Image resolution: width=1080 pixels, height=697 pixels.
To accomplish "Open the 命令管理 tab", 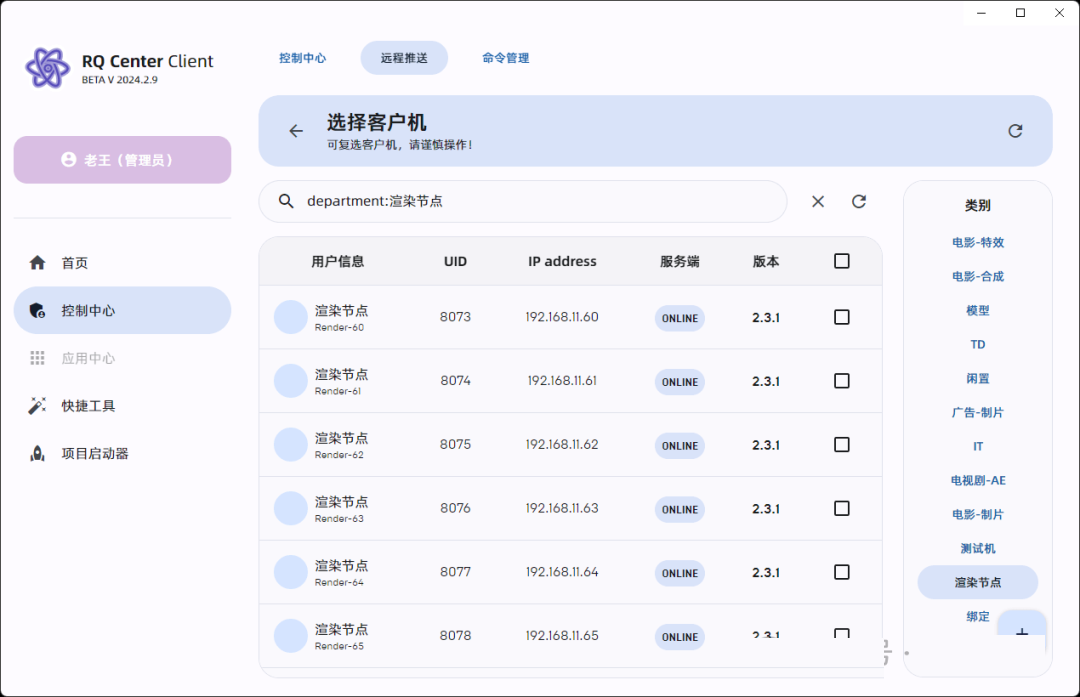I will [x=505, y=58].
